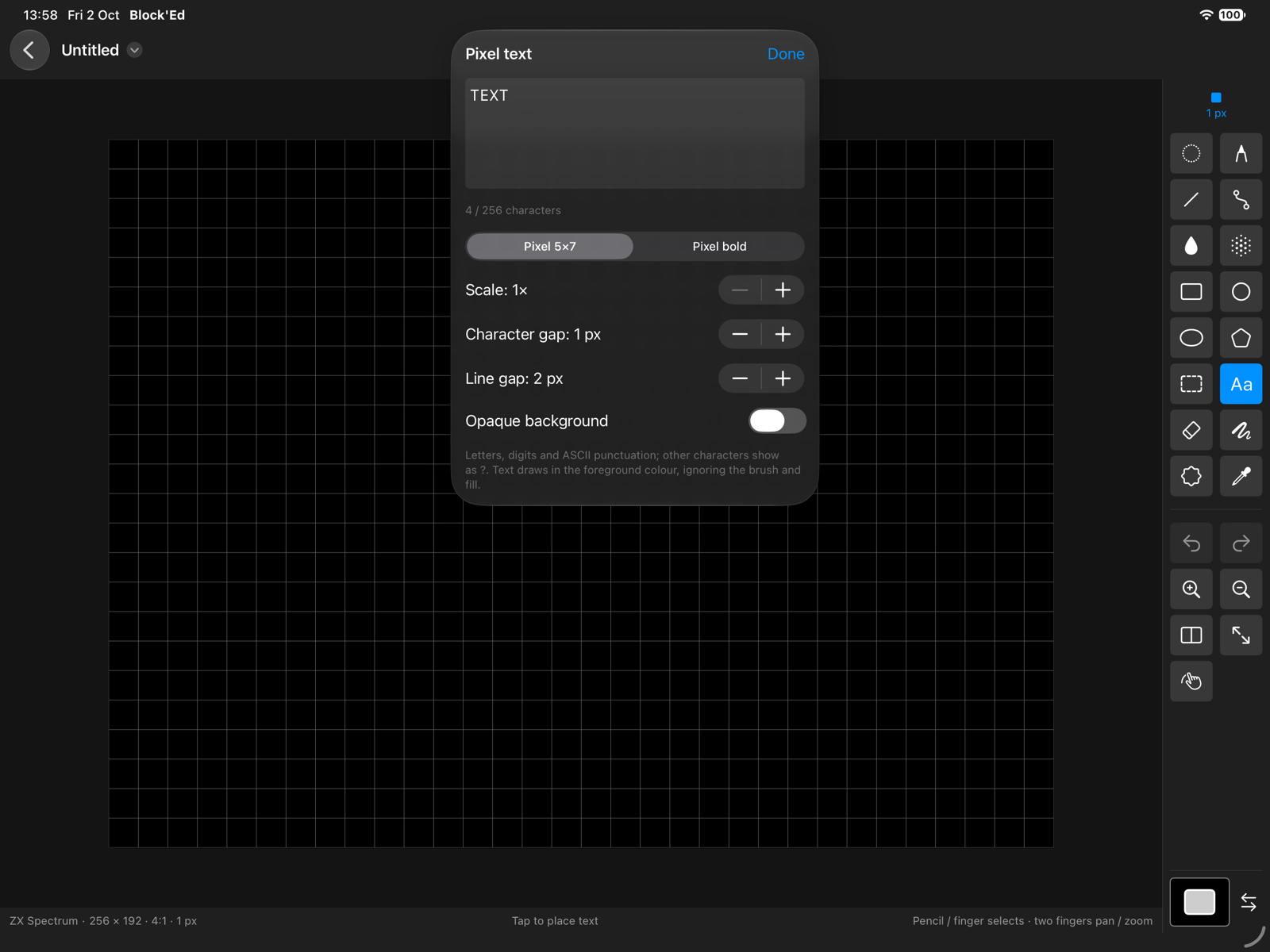
Task: Open the Untitled document dropdown
Action: (134, 50)
